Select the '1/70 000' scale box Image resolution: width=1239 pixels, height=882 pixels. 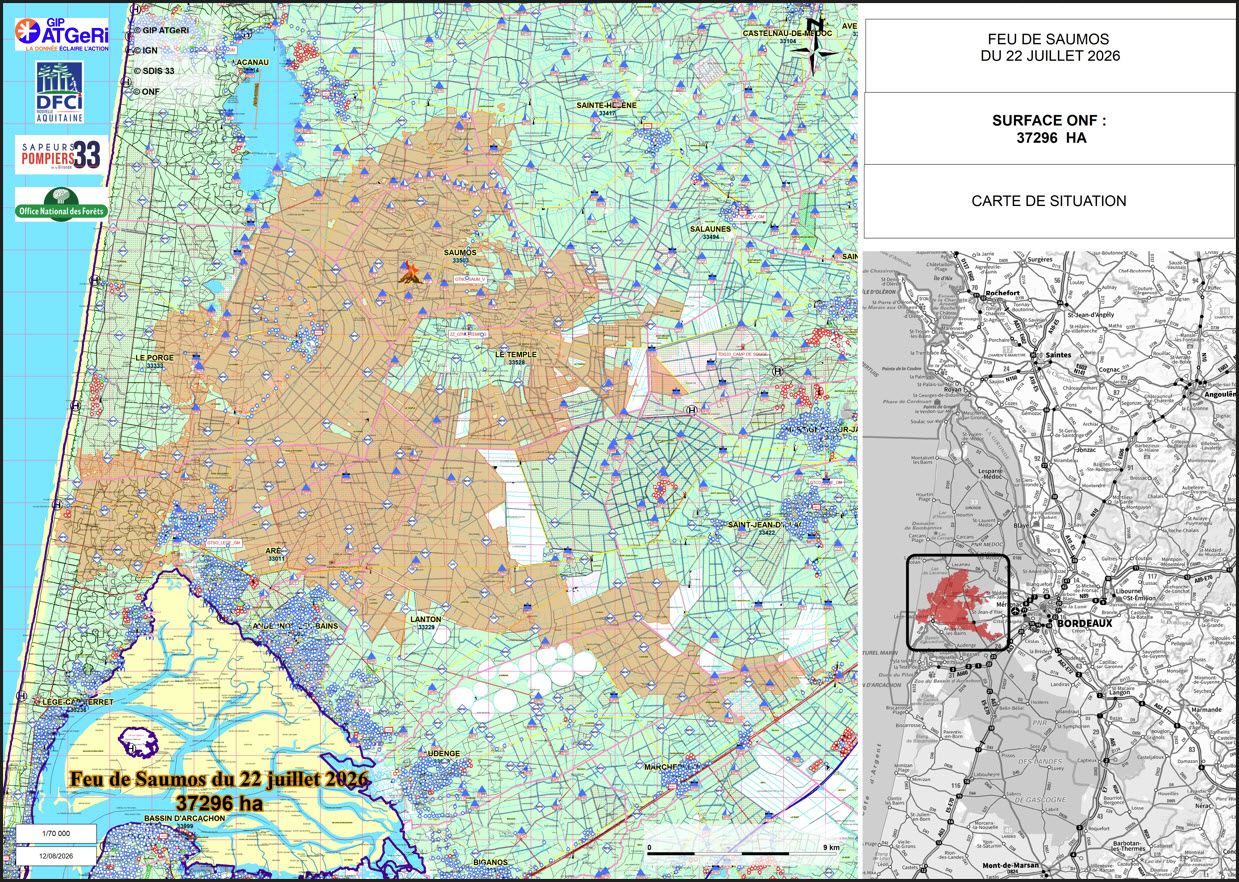pos(56,834)
